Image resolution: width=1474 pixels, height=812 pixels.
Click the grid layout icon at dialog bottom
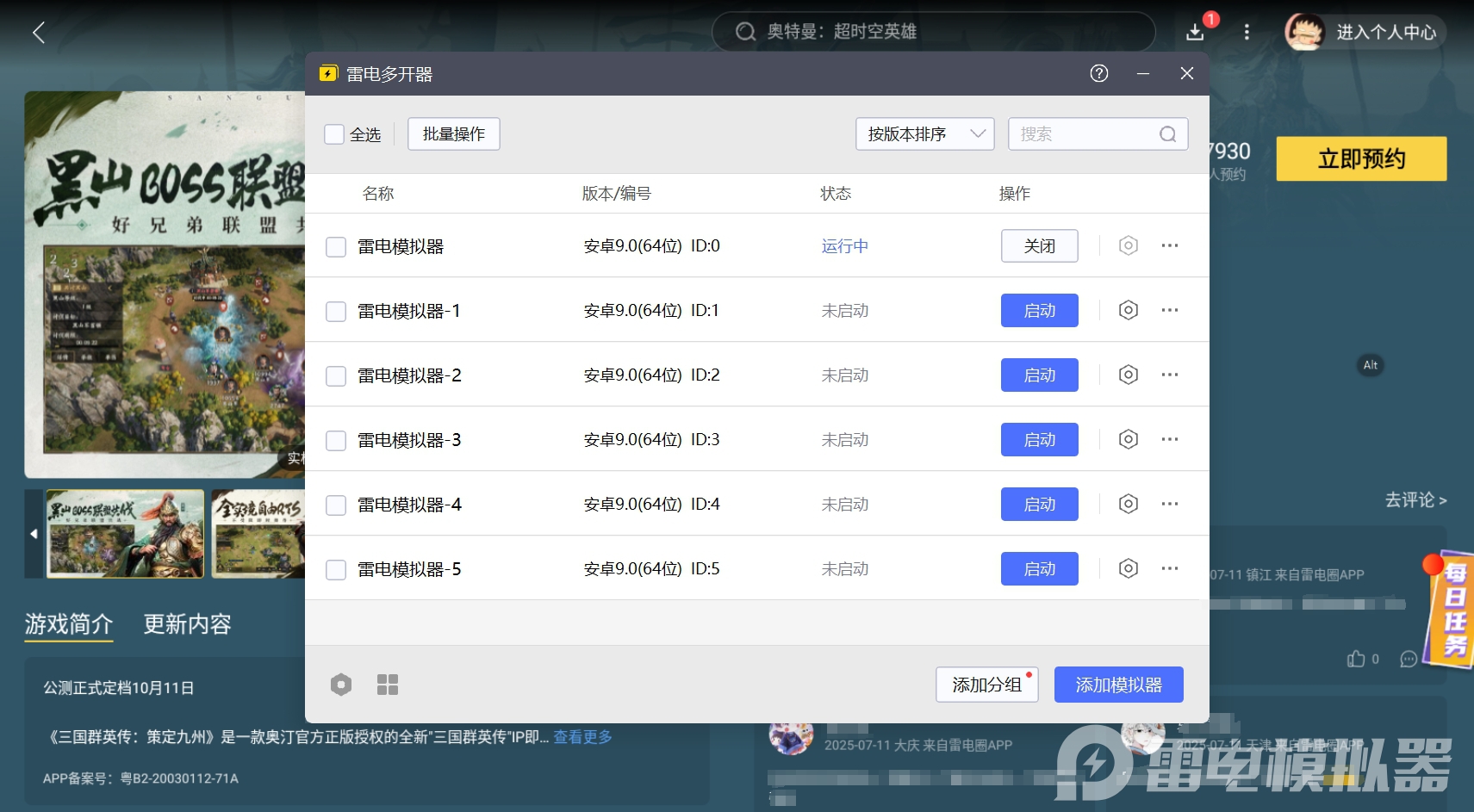(388, 684)
